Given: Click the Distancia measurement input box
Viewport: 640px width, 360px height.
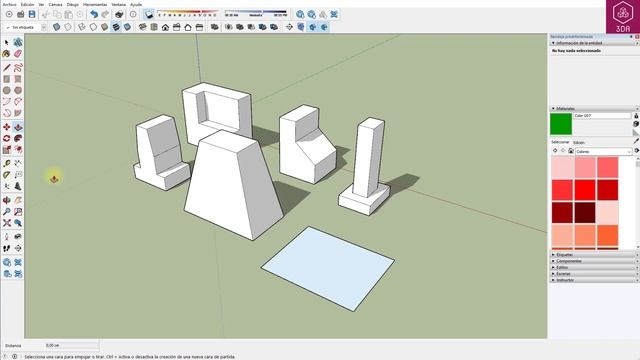Looking at the screenshot, I should 71,346.
